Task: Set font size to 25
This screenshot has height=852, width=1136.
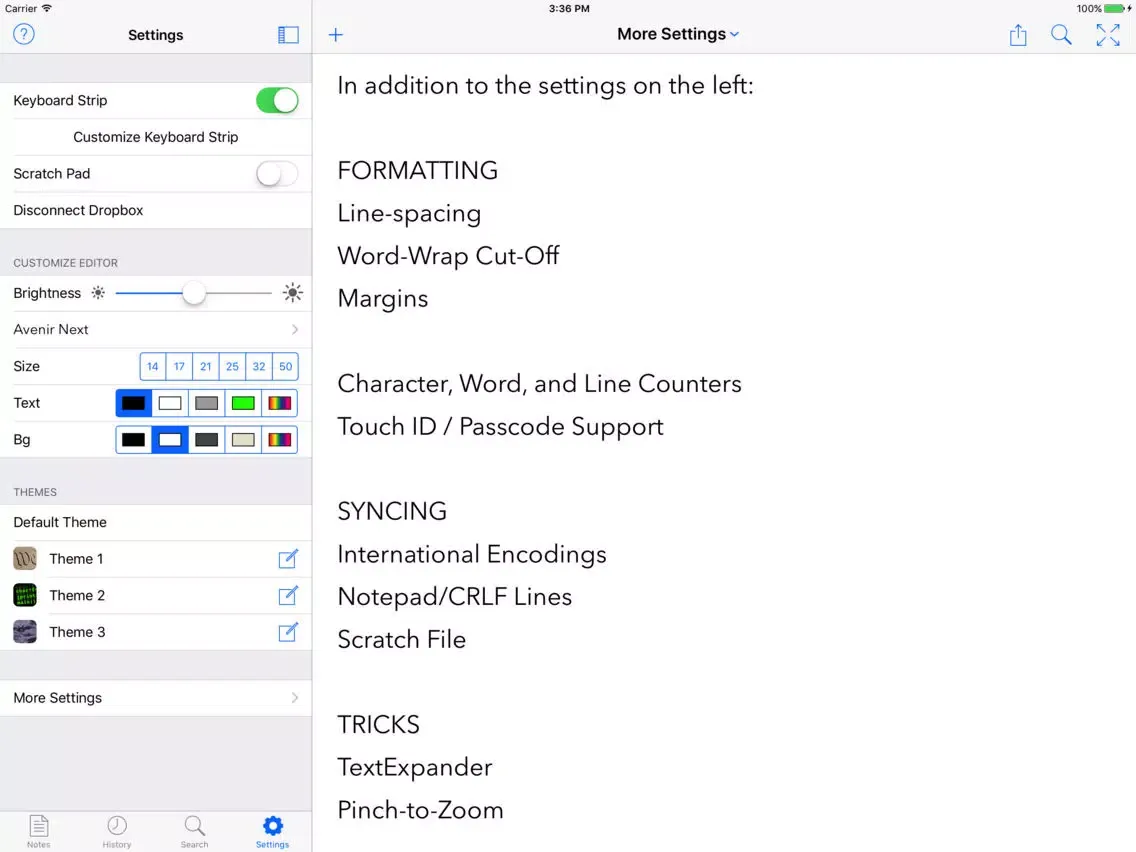Action: [232, 367]
